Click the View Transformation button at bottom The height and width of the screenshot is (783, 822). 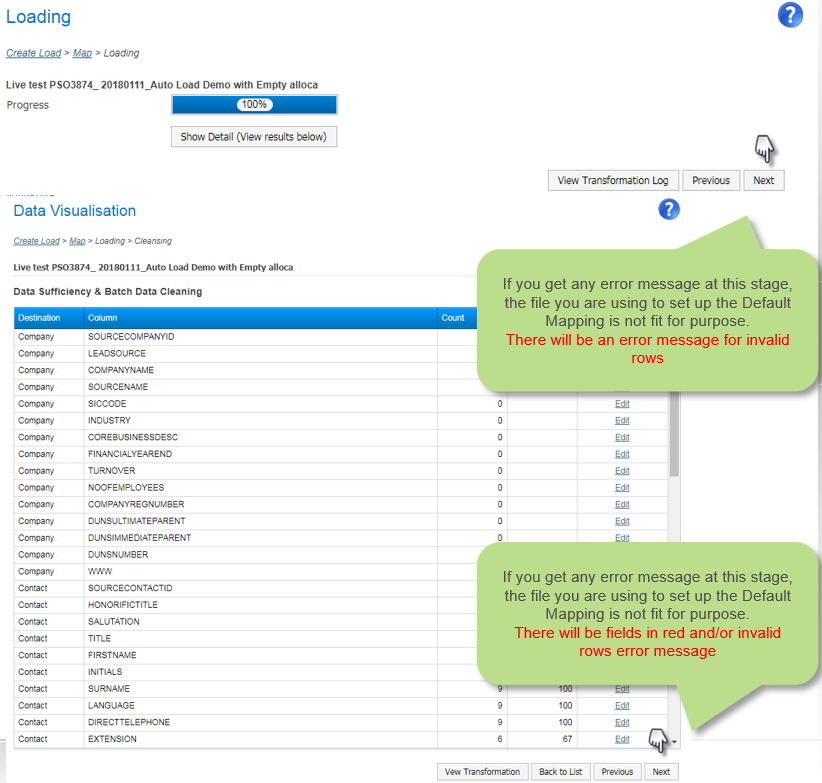click(x=482, y=771)
